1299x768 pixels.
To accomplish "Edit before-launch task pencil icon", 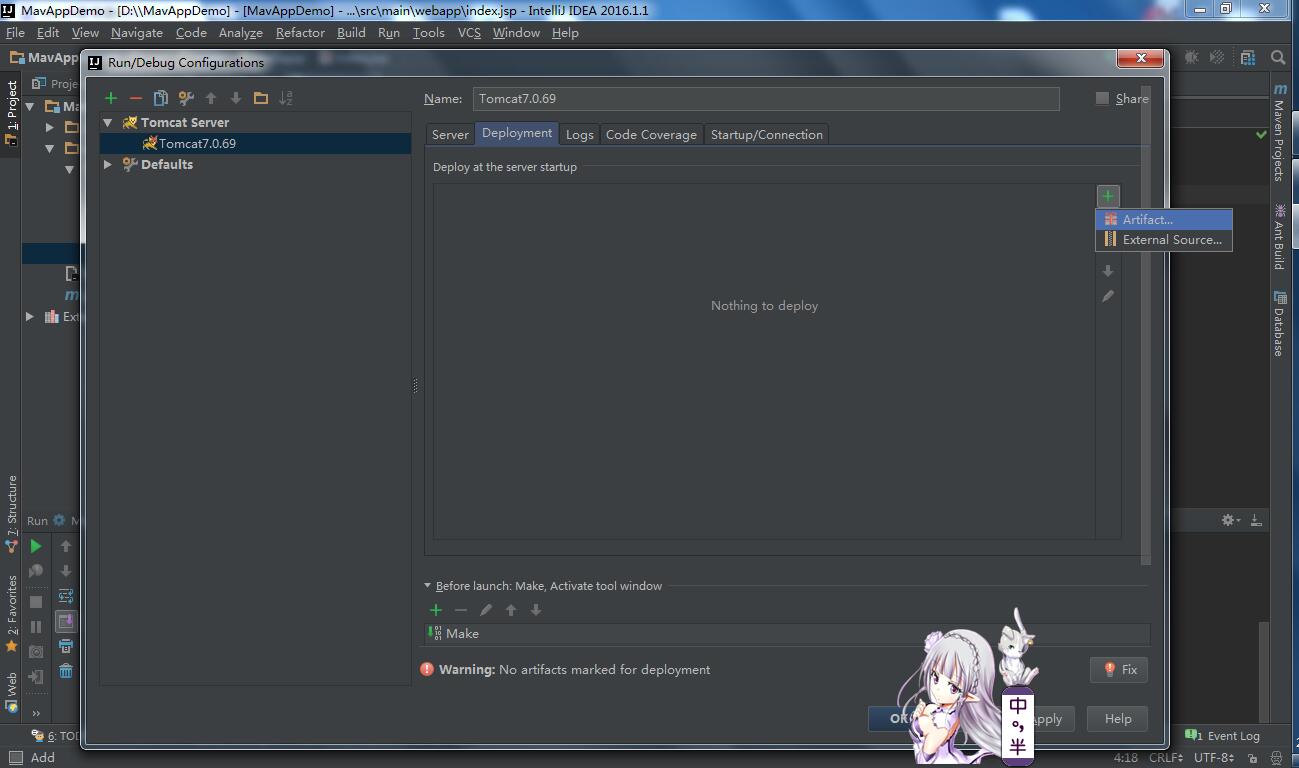I will coord(486,610).
